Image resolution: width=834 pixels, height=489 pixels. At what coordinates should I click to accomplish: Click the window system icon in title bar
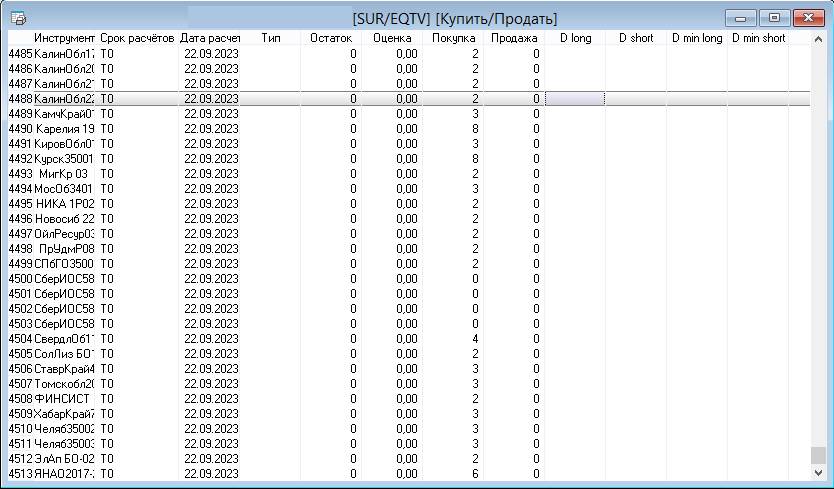[x=18, y=18]
